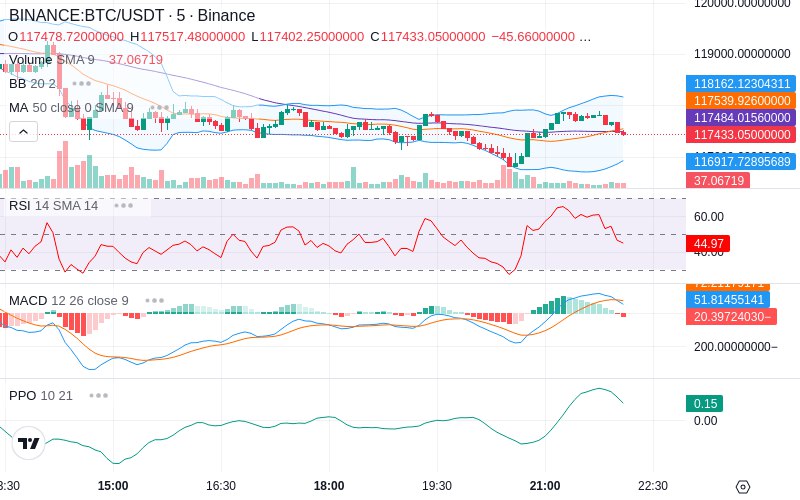Image resolution: width=800 pixels, height=500 pixels.
Task: Open more options for MACD indicator
Action: pyautogui.click(x=154, y=301)
